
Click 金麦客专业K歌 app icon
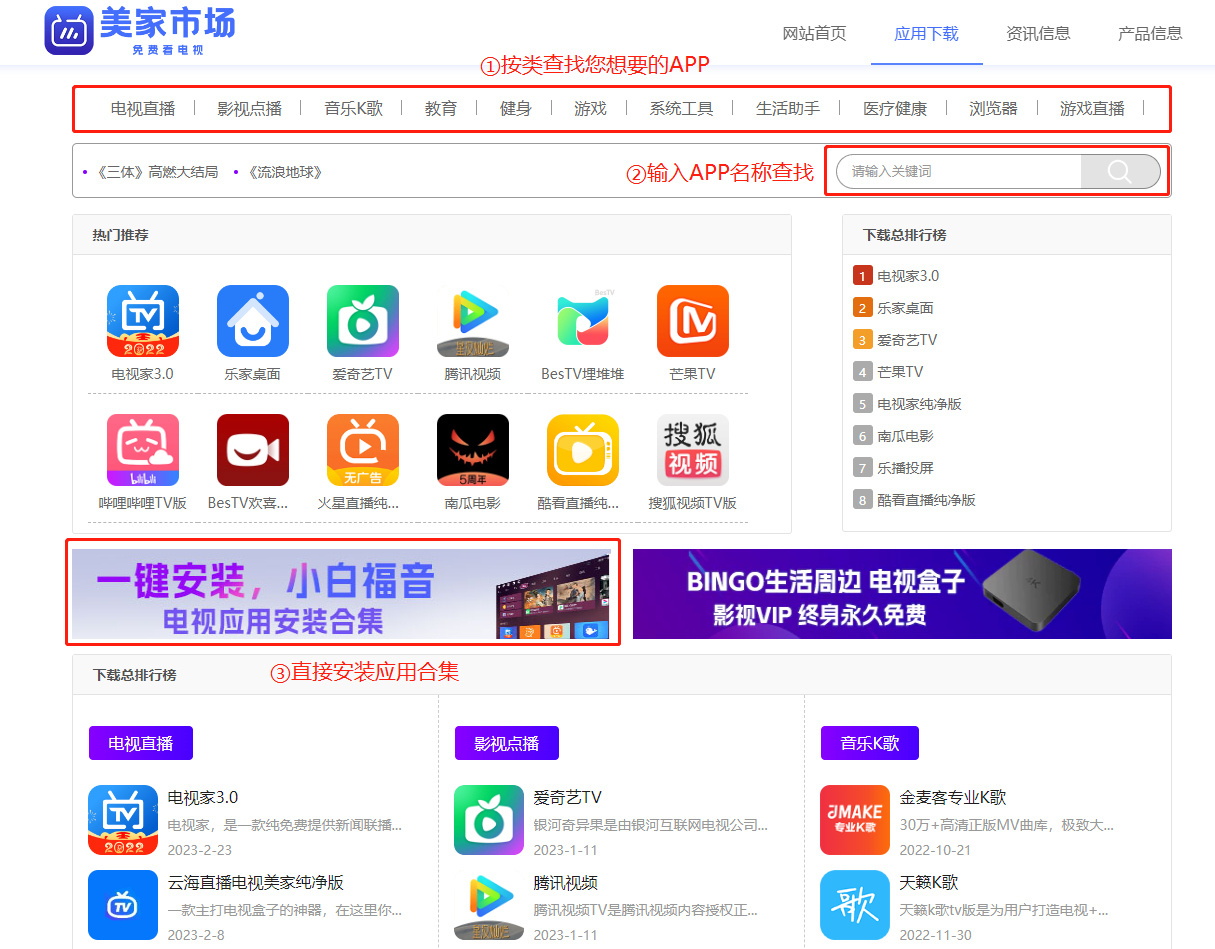[x=855, y=820]
